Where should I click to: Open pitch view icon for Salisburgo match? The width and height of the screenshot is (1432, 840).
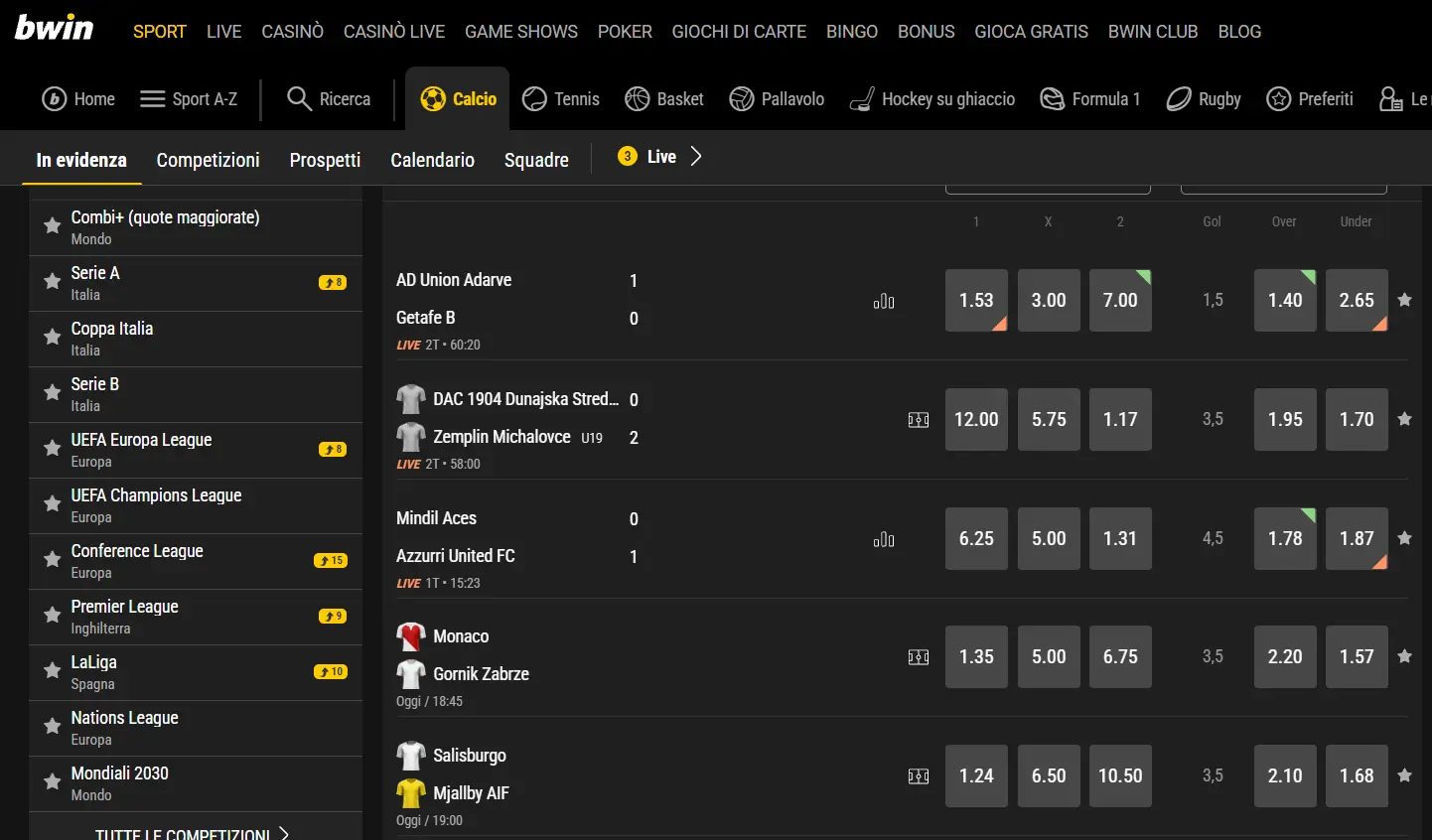click(x=919, y=776)
